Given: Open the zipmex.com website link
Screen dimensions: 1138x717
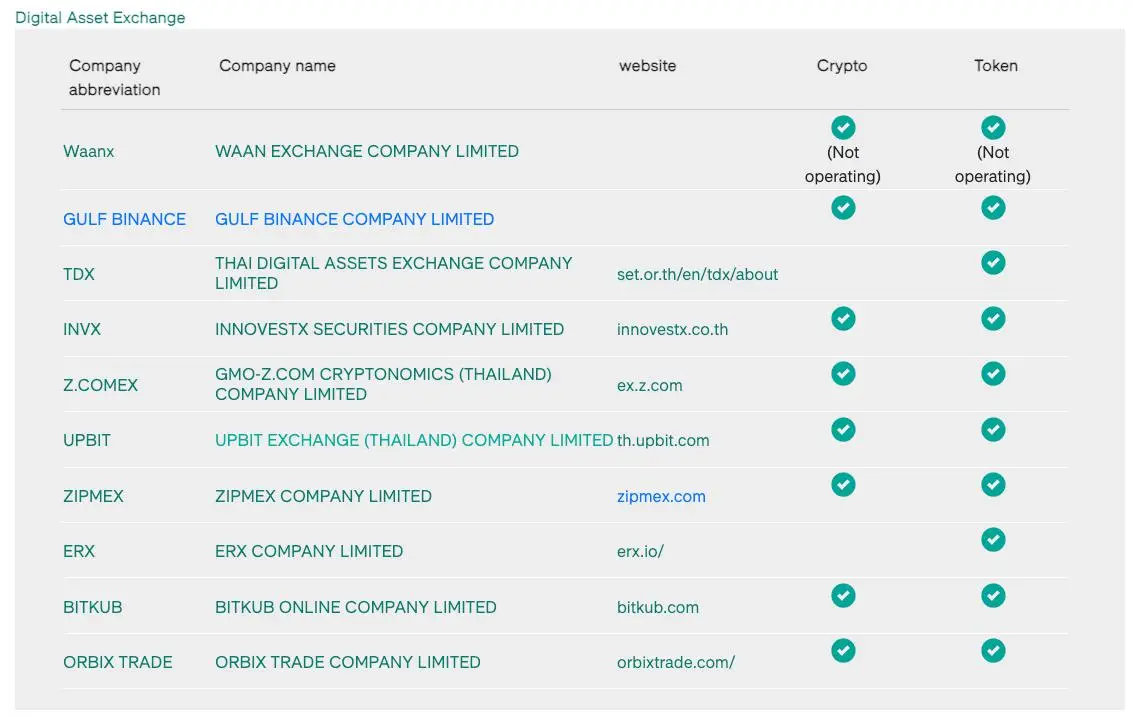Looking at the screenshot, I should tap(661, 496).
